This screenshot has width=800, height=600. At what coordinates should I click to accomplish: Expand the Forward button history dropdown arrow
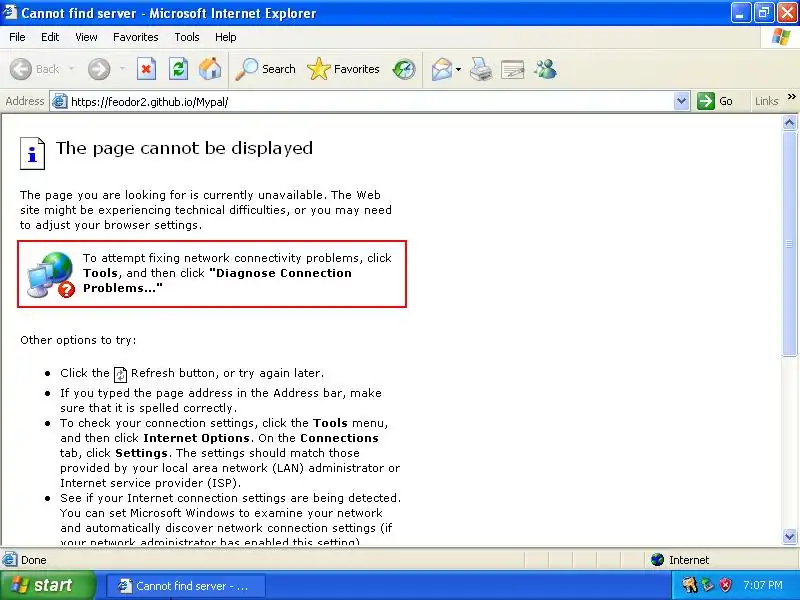pos(122,69)
